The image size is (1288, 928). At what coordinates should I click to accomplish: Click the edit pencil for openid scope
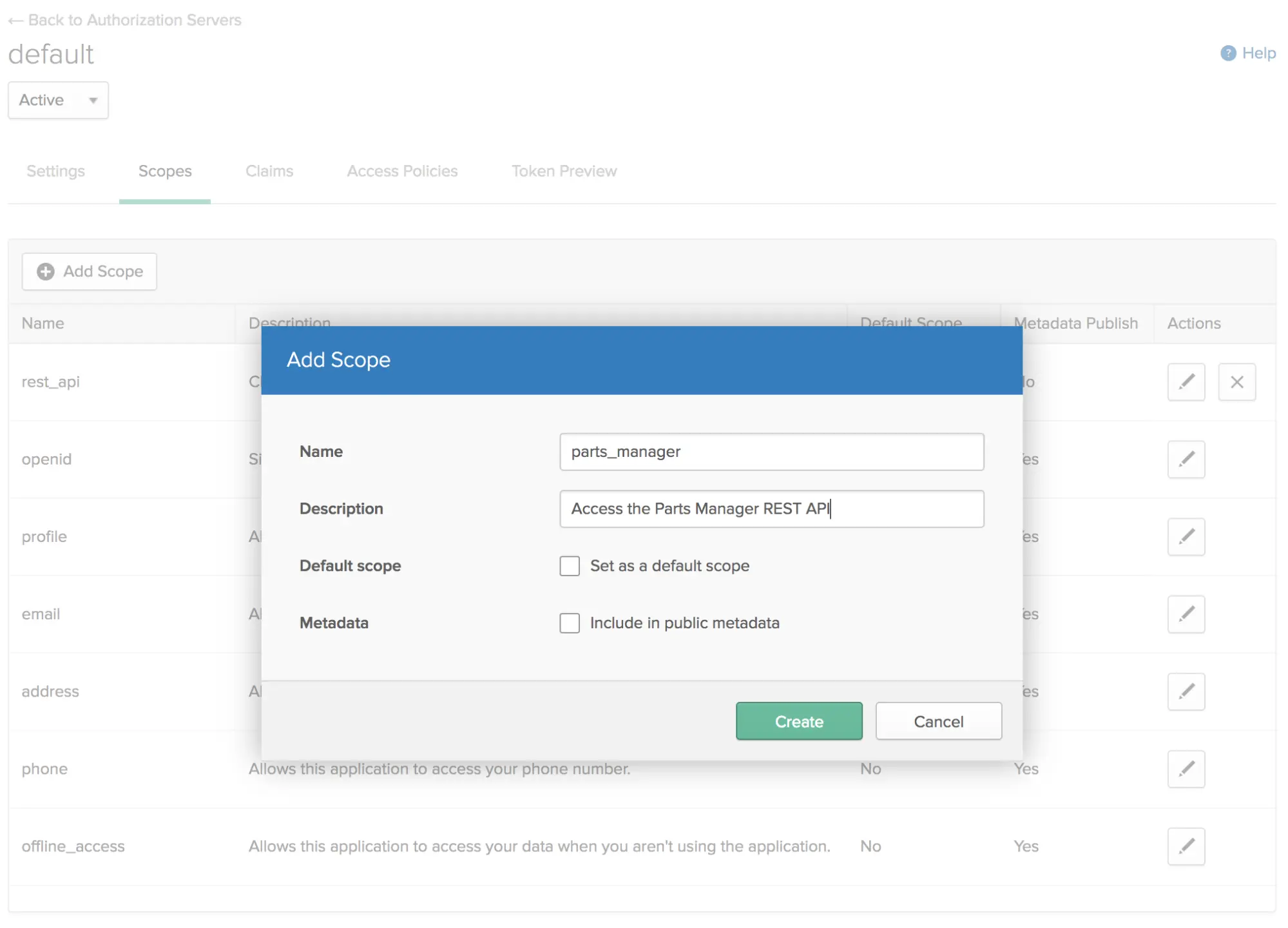pos(1186,459)
